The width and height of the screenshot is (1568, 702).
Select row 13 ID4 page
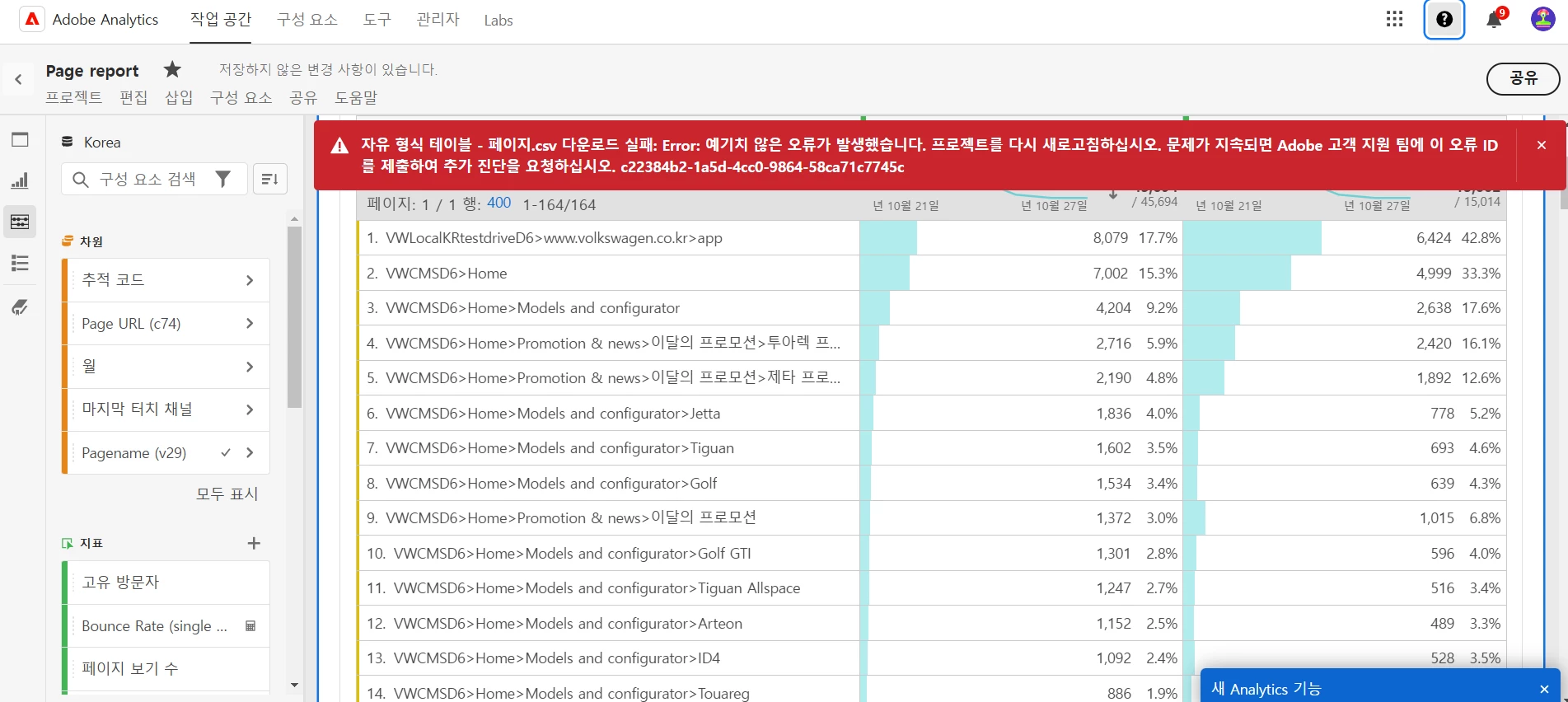point(608,658)
